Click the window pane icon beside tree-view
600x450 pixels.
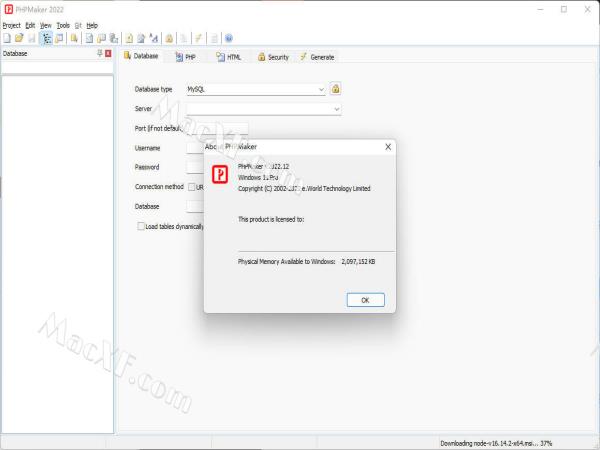pyautogui.click(x=59, y=38)
